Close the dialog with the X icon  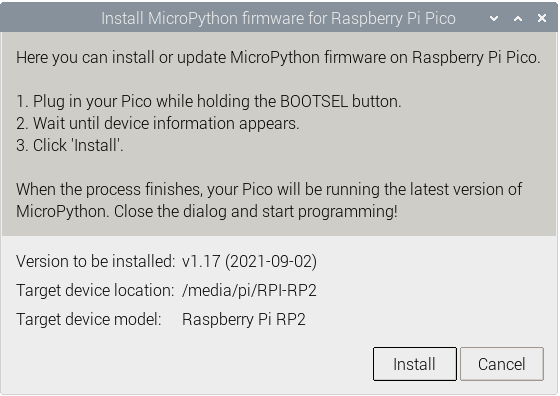(x=542, y=18)
